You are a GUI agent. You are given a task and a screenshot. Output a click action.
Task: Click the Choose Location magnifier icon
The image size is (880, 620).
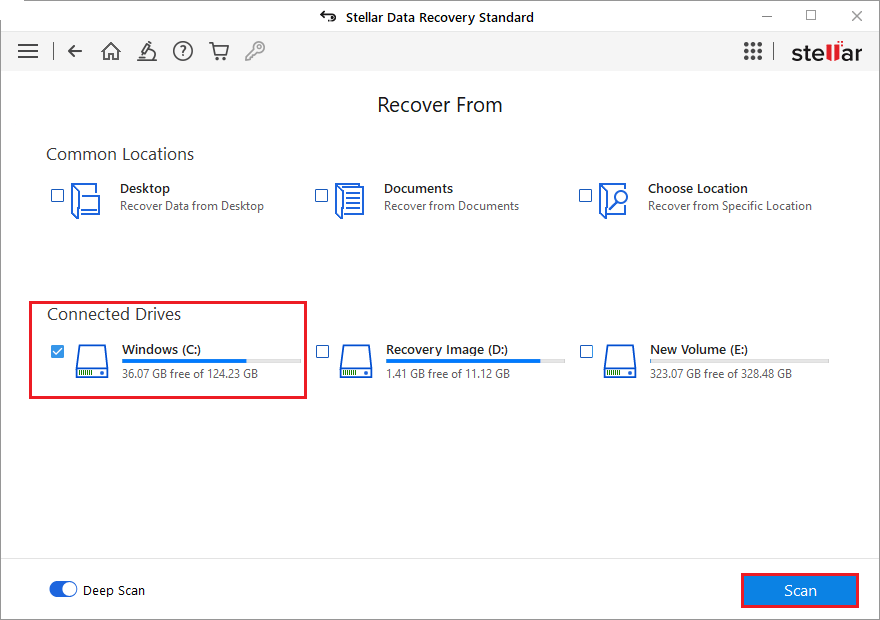(613, 200)
